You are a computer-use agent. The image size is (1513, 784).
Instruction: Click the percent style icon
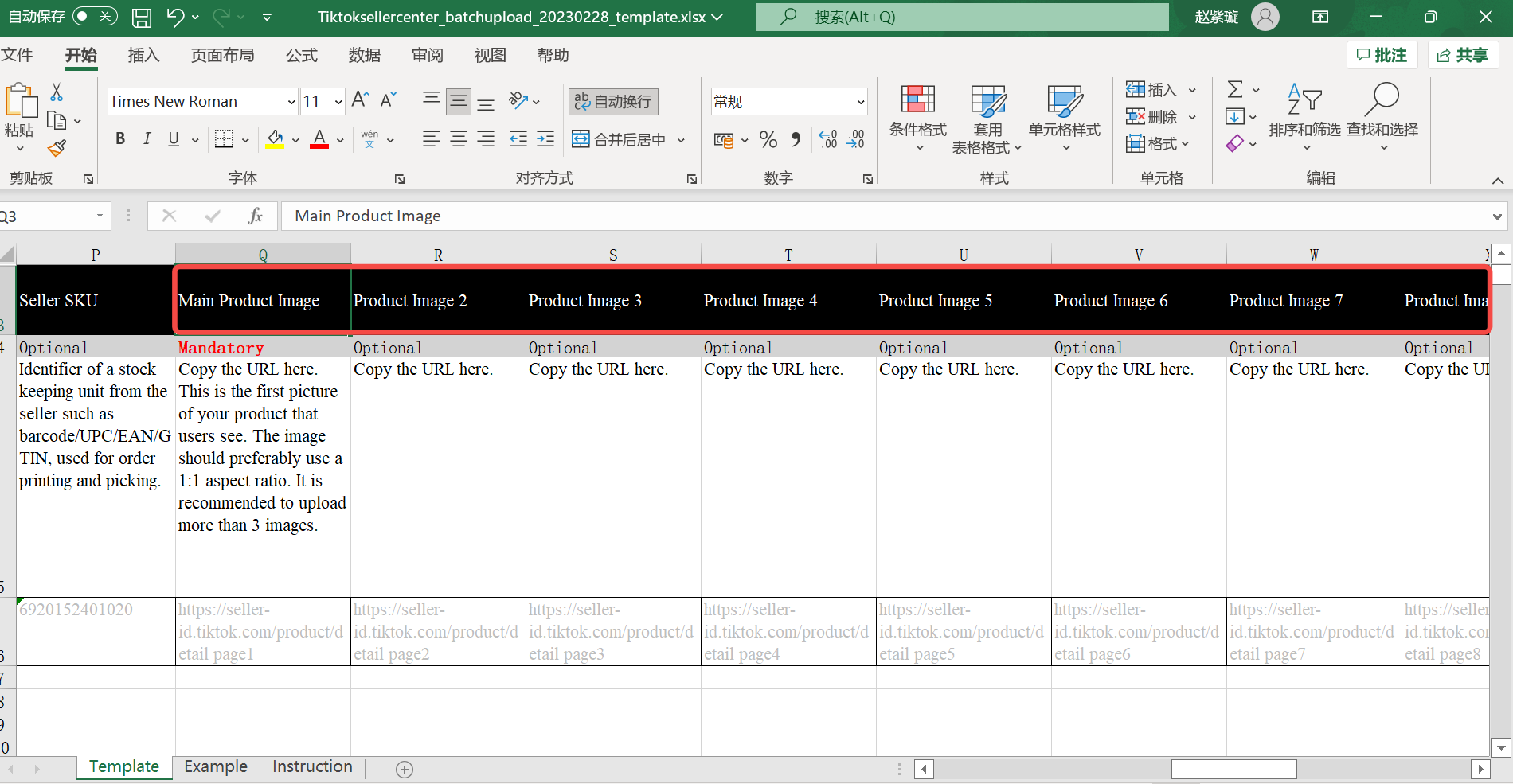[768, 140]
